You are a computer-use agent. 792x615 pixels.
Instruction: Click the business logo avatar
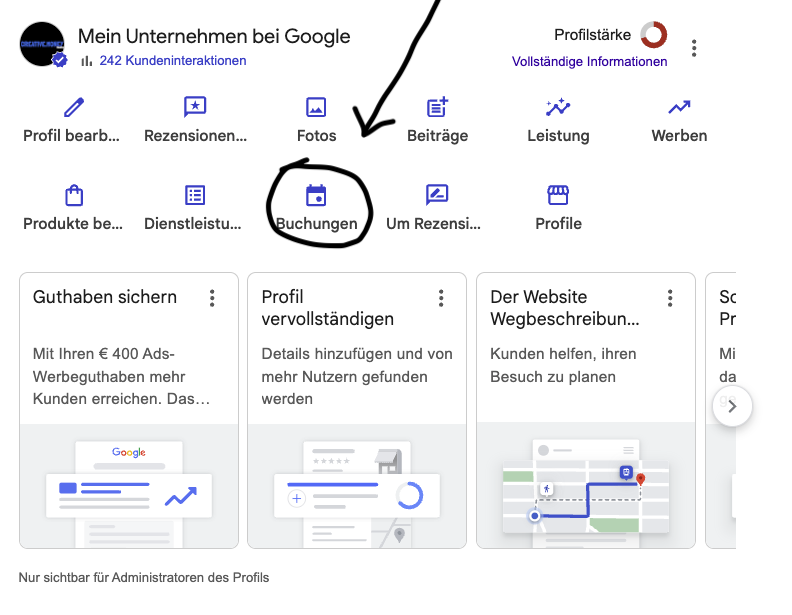coord(42,44)
